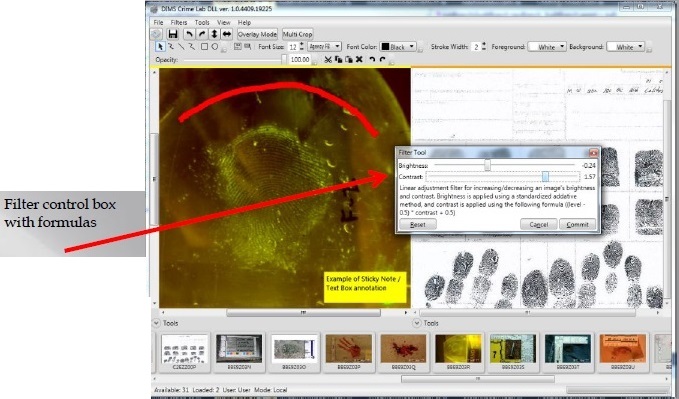
Task: Open the Filters menu
Action: pos(179,23)
